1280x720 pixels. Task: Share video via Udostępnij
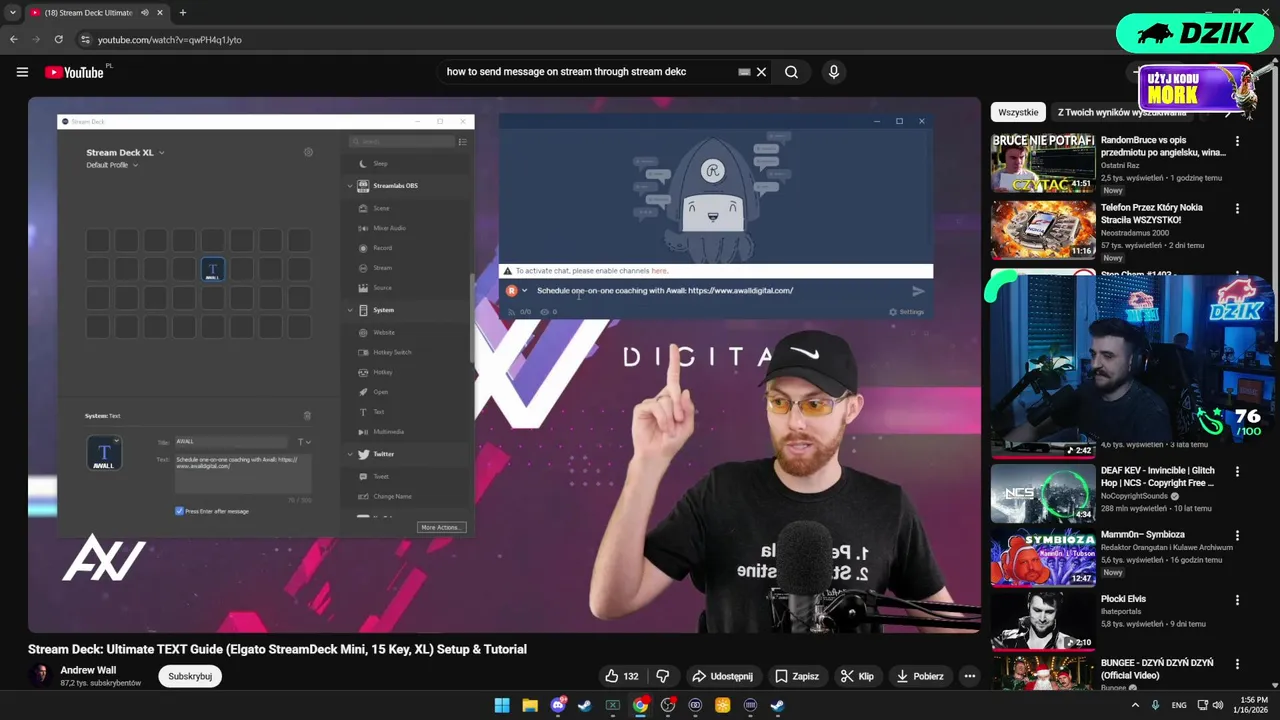click(722, 676)
